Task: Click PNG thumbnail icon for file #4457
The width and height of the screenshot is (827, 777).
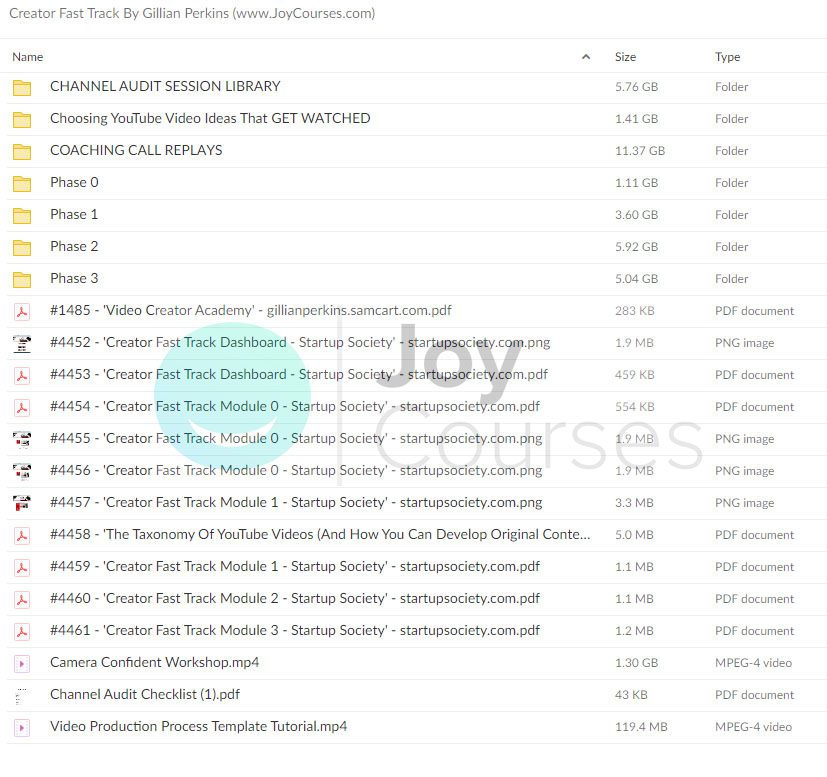Action: point(22,503)
